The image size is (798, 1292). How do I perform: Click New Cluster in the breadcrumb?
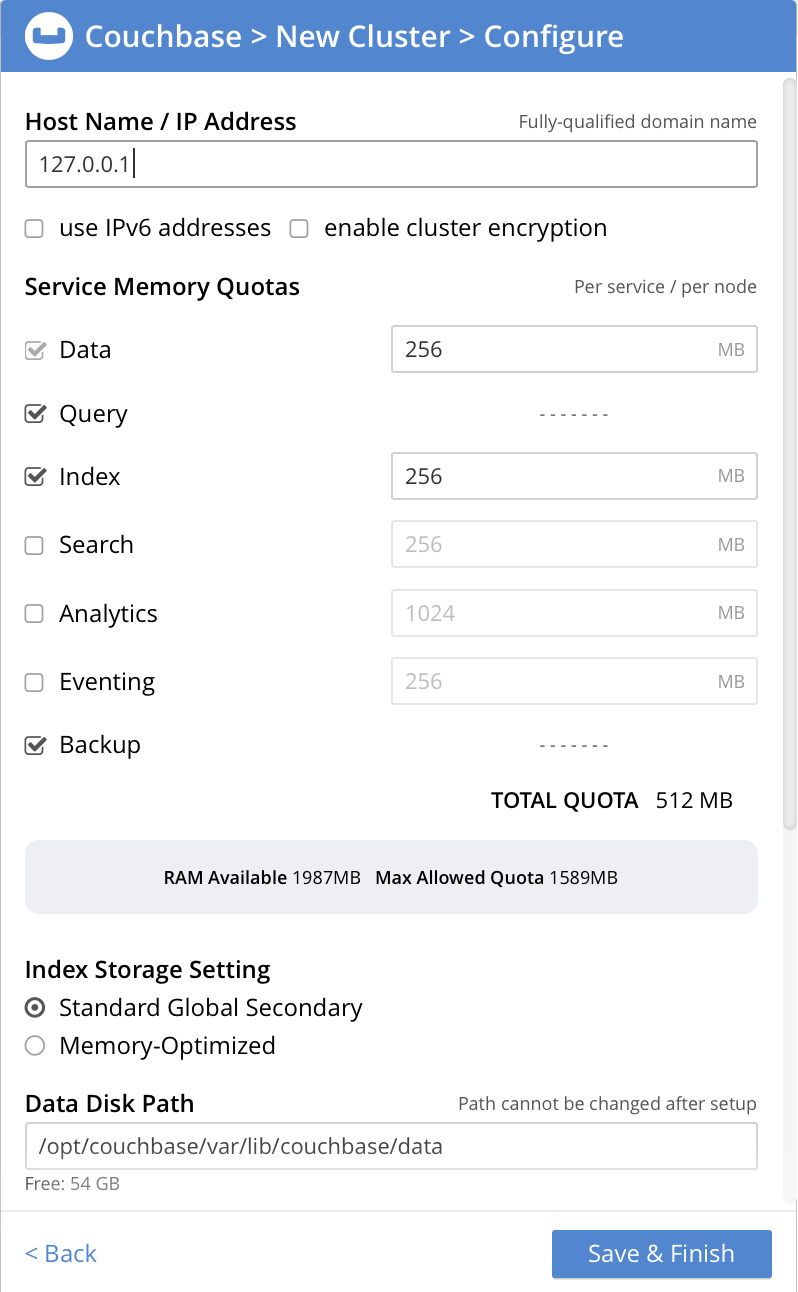click(x=362, y=36)
